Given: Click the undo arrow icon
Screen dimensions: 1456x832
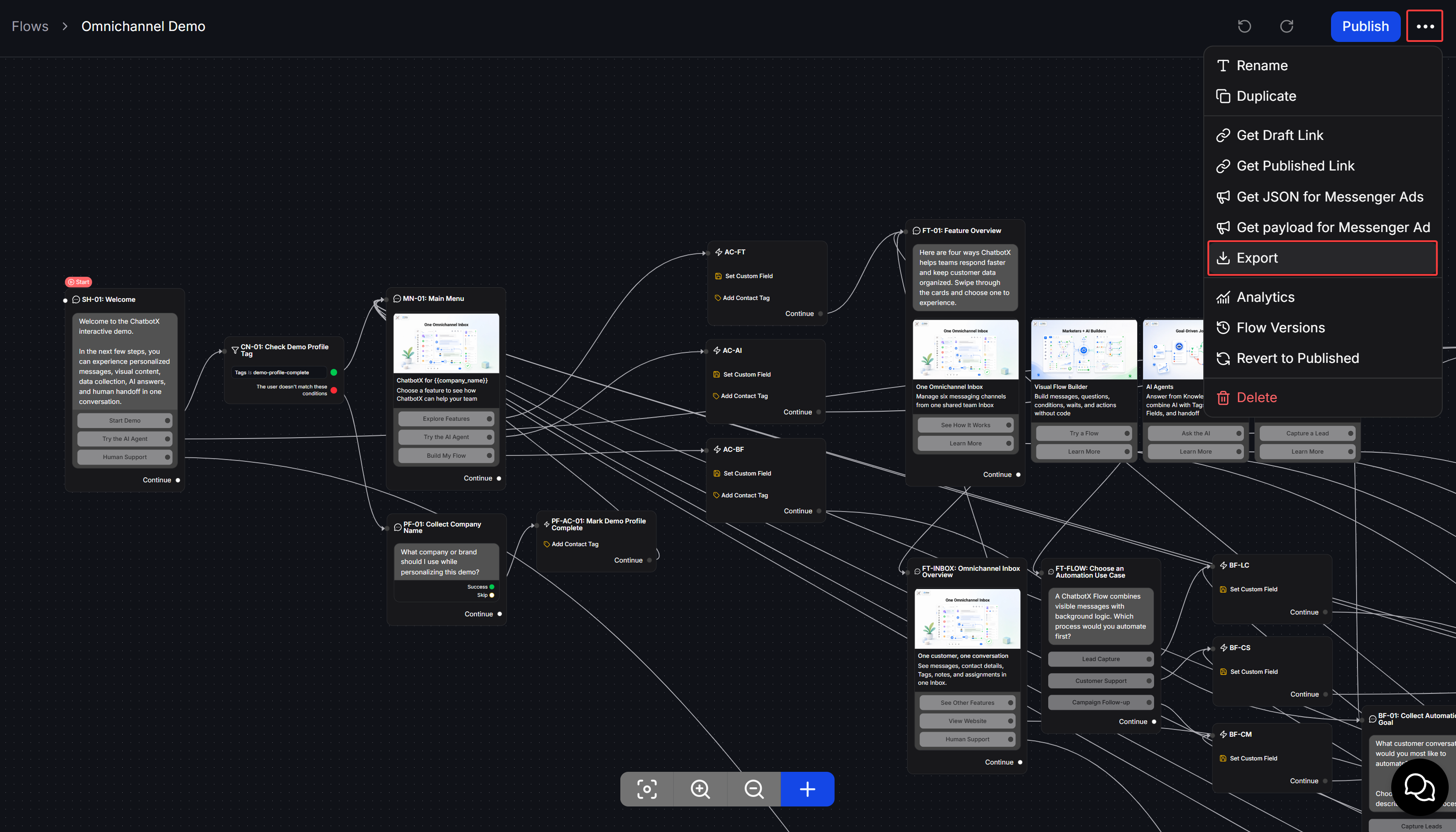Looking at the screenshot, I should (1244, 26).
